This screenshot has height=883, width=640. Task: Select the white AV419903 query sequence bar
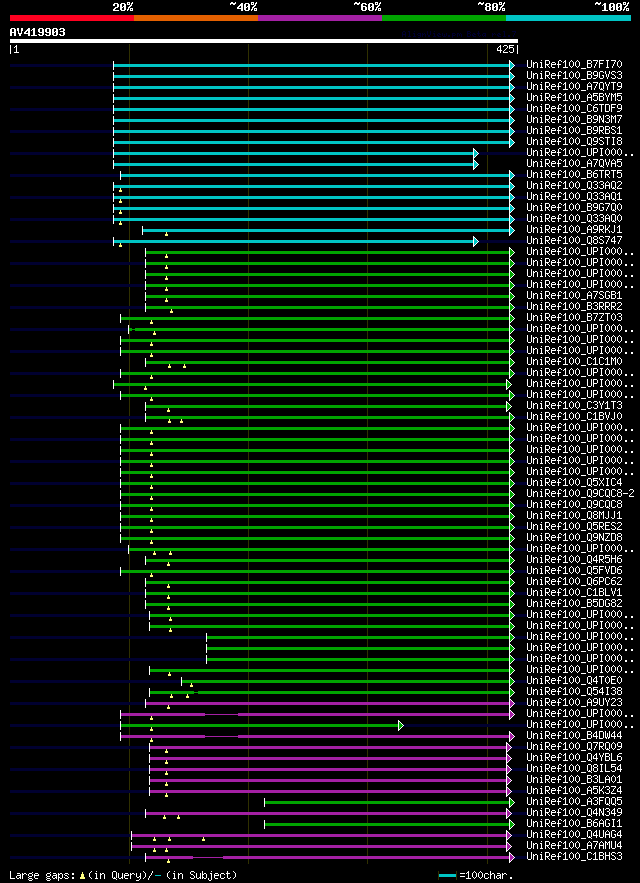(263, 41)
